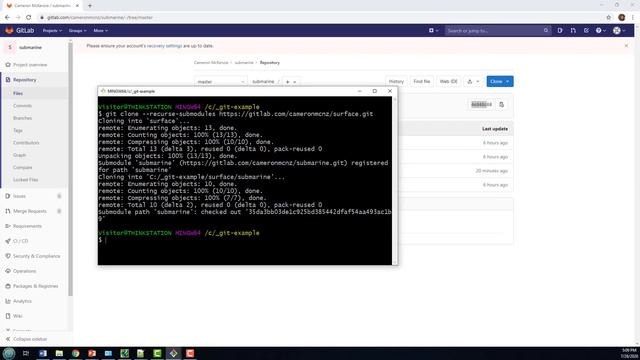Click the browser back arrow
The height and width of the screenshot is (360, 640).
click(x=7, y=18)
